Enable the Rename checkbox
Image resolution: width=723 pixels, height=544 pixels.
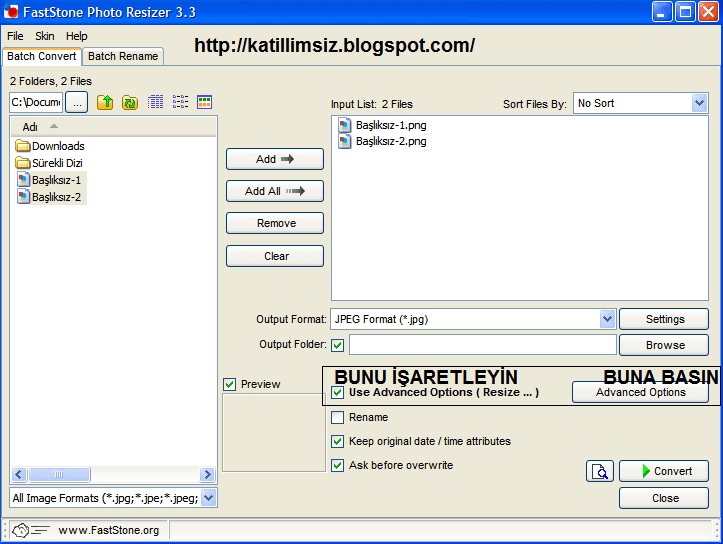click(x=338, y=417)
